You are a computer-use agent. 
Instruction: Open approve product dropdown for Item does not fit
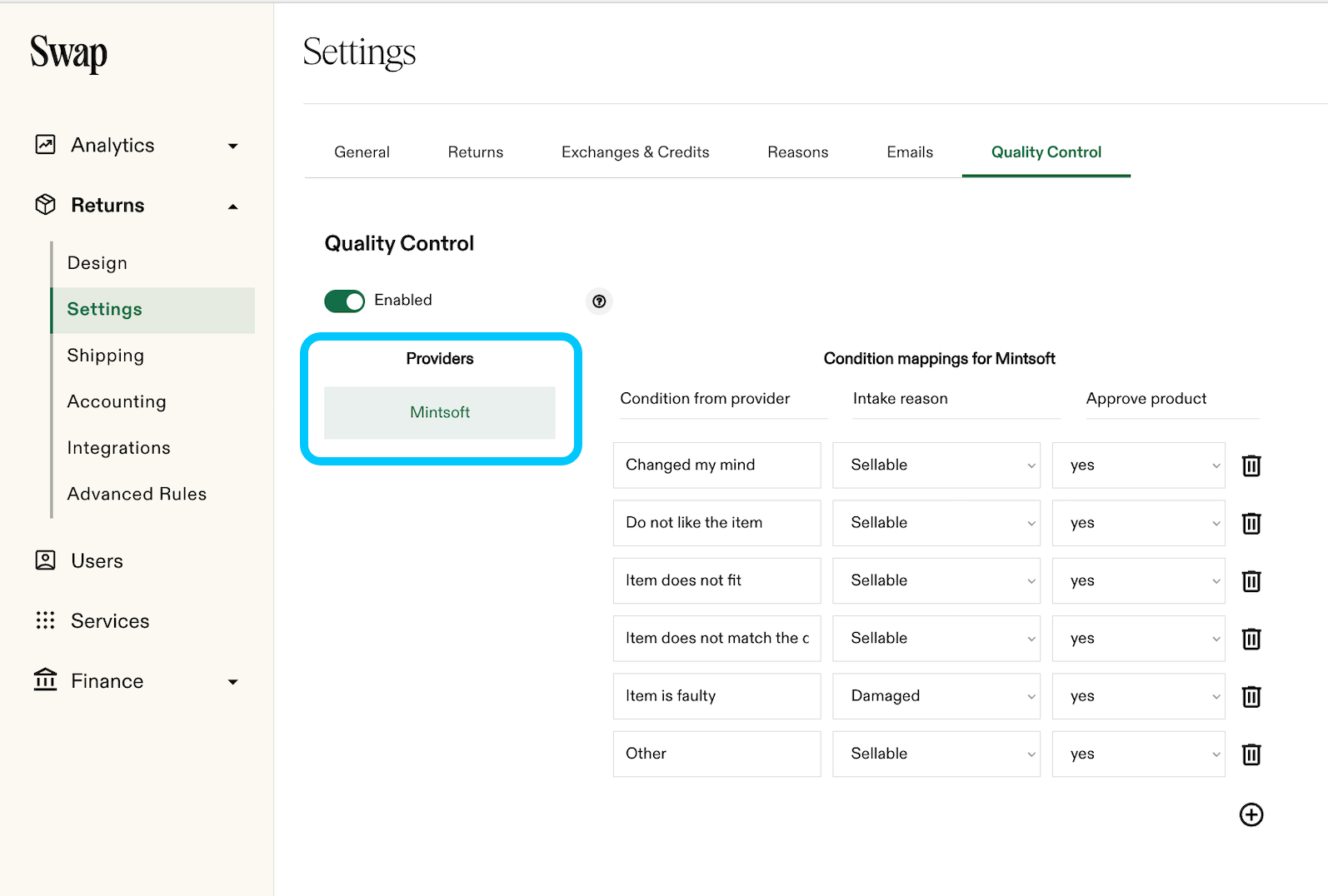(x=1139, y=581)
